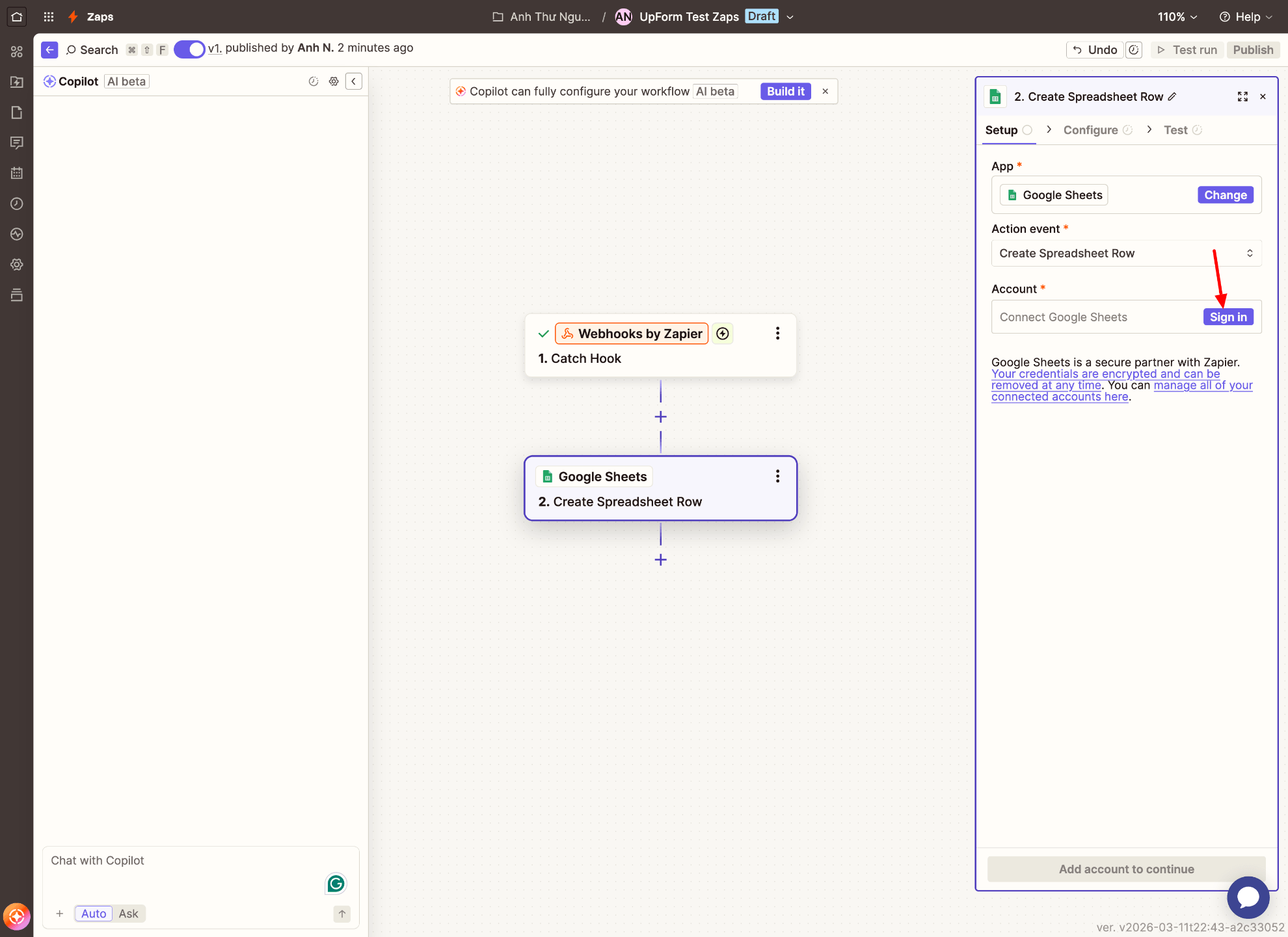Open the Help dropdown menu
1288x937 pixels.
coord(1246,17)
